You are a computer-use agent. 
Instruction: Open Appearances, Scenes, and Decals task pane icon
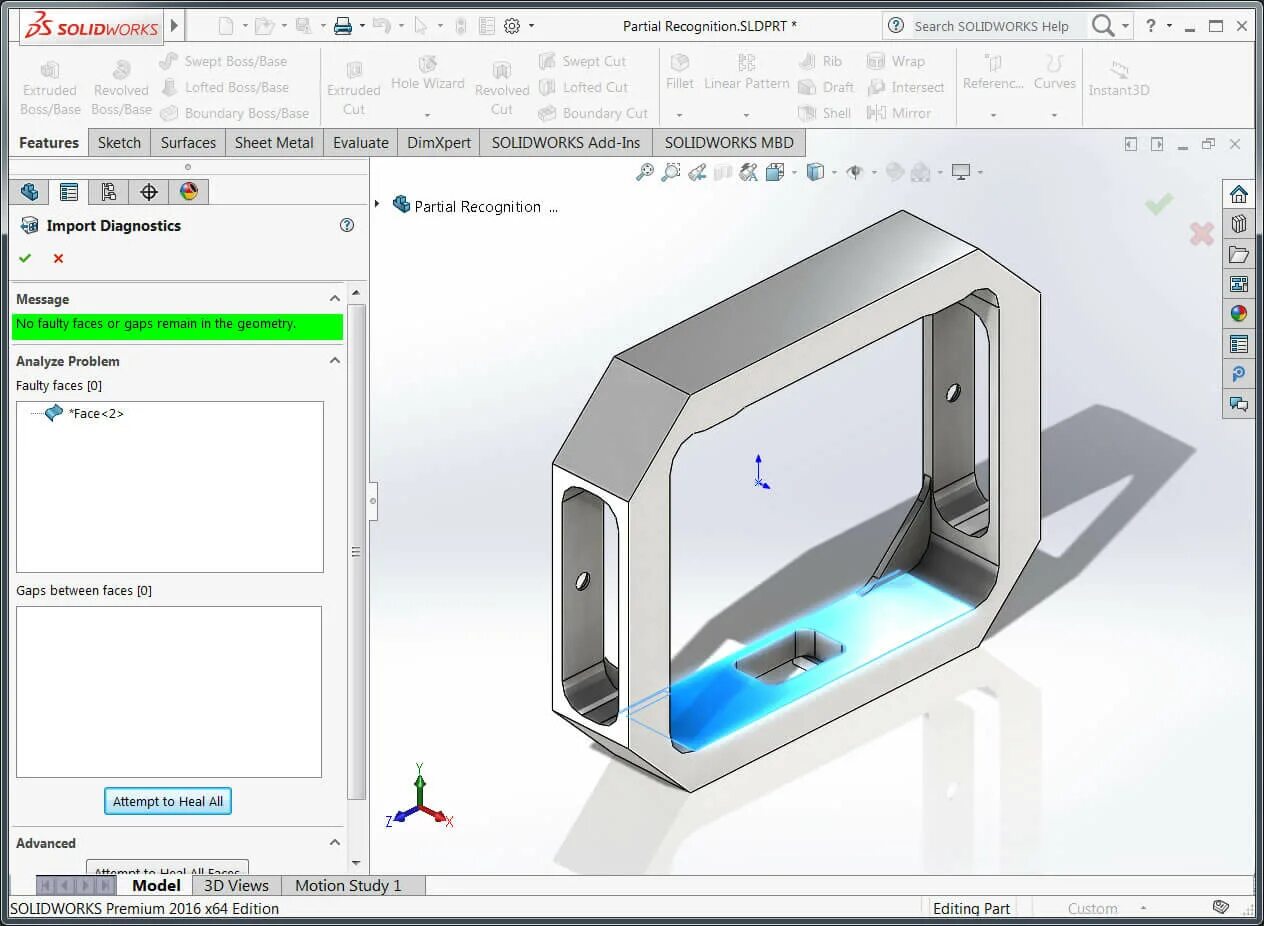[x=1239, y=313]
